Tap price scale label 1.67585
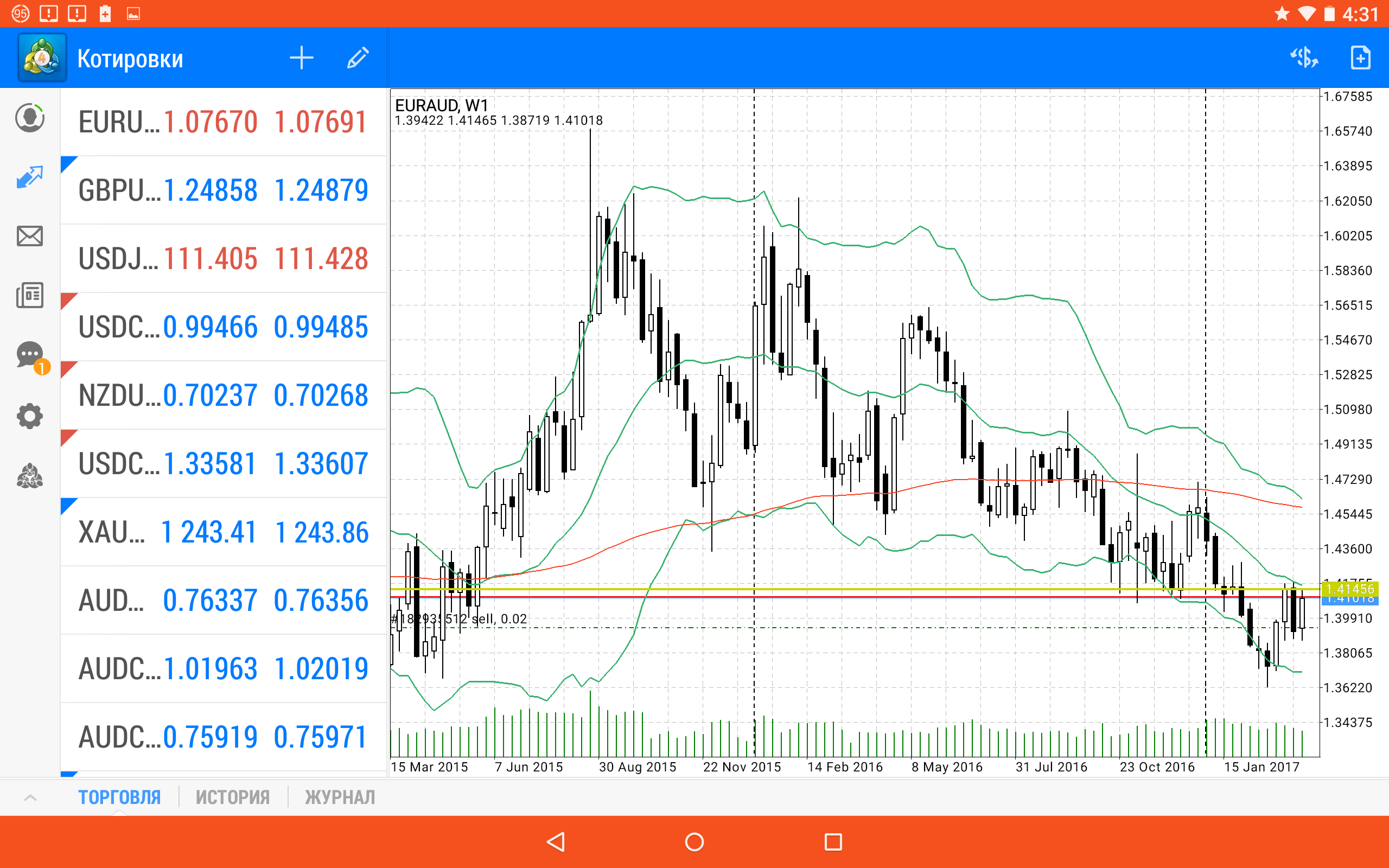Screen dimensions: 1389x868 coord(1348,97)
